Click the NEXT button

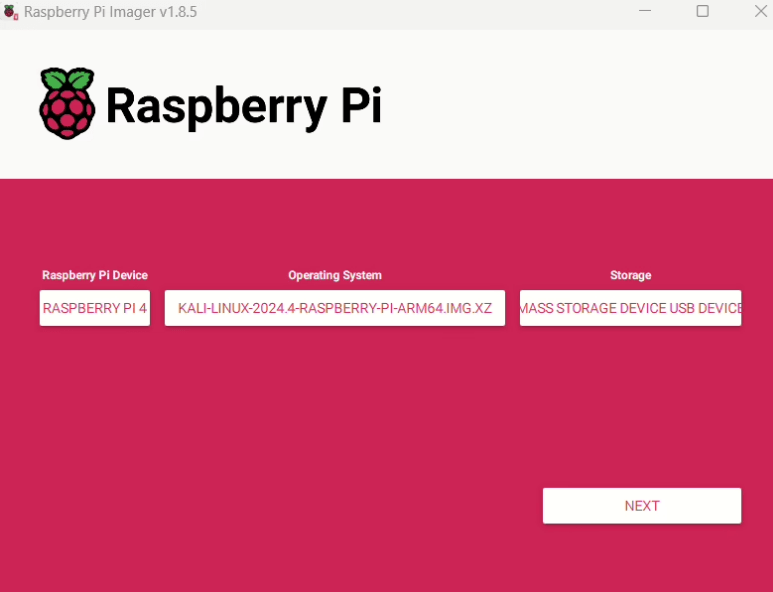(642, 506)
